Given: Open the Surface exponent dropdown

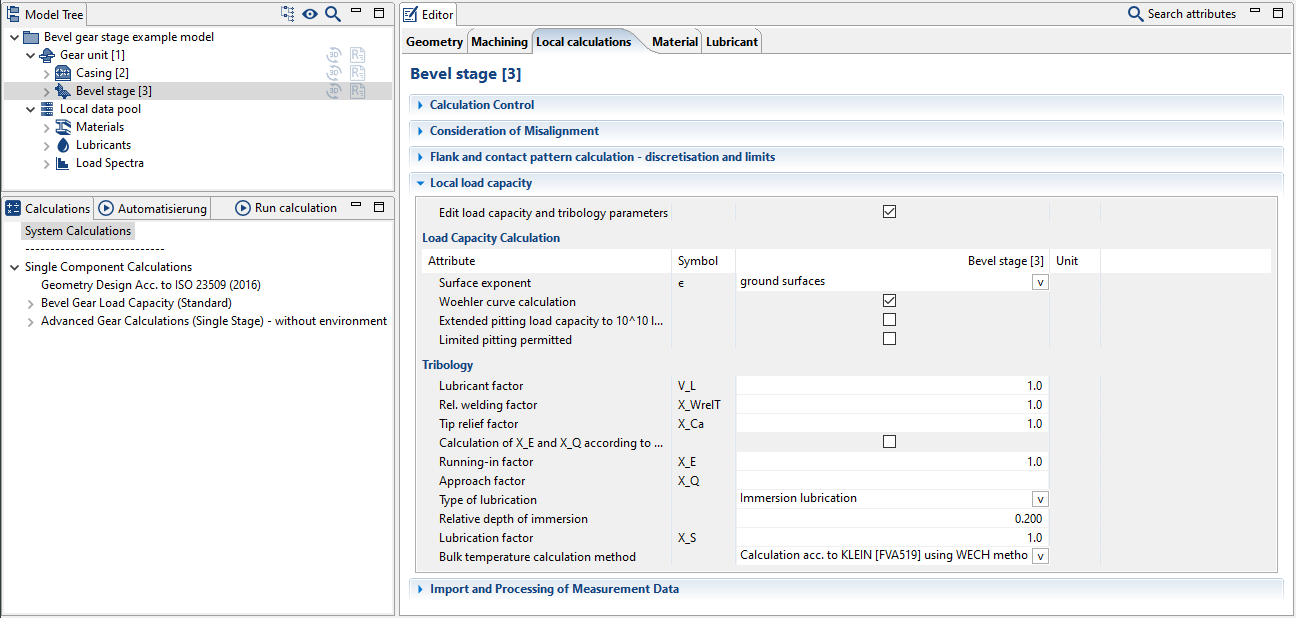Looking at the screenshot, I should pos(1039,281).
